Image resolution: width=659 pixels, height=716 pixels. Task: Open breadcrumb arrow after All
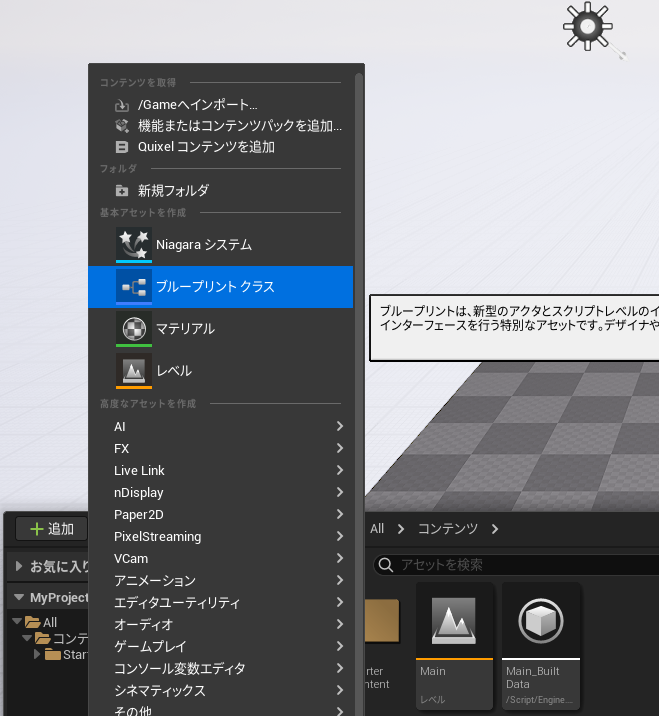pos(401,529)
